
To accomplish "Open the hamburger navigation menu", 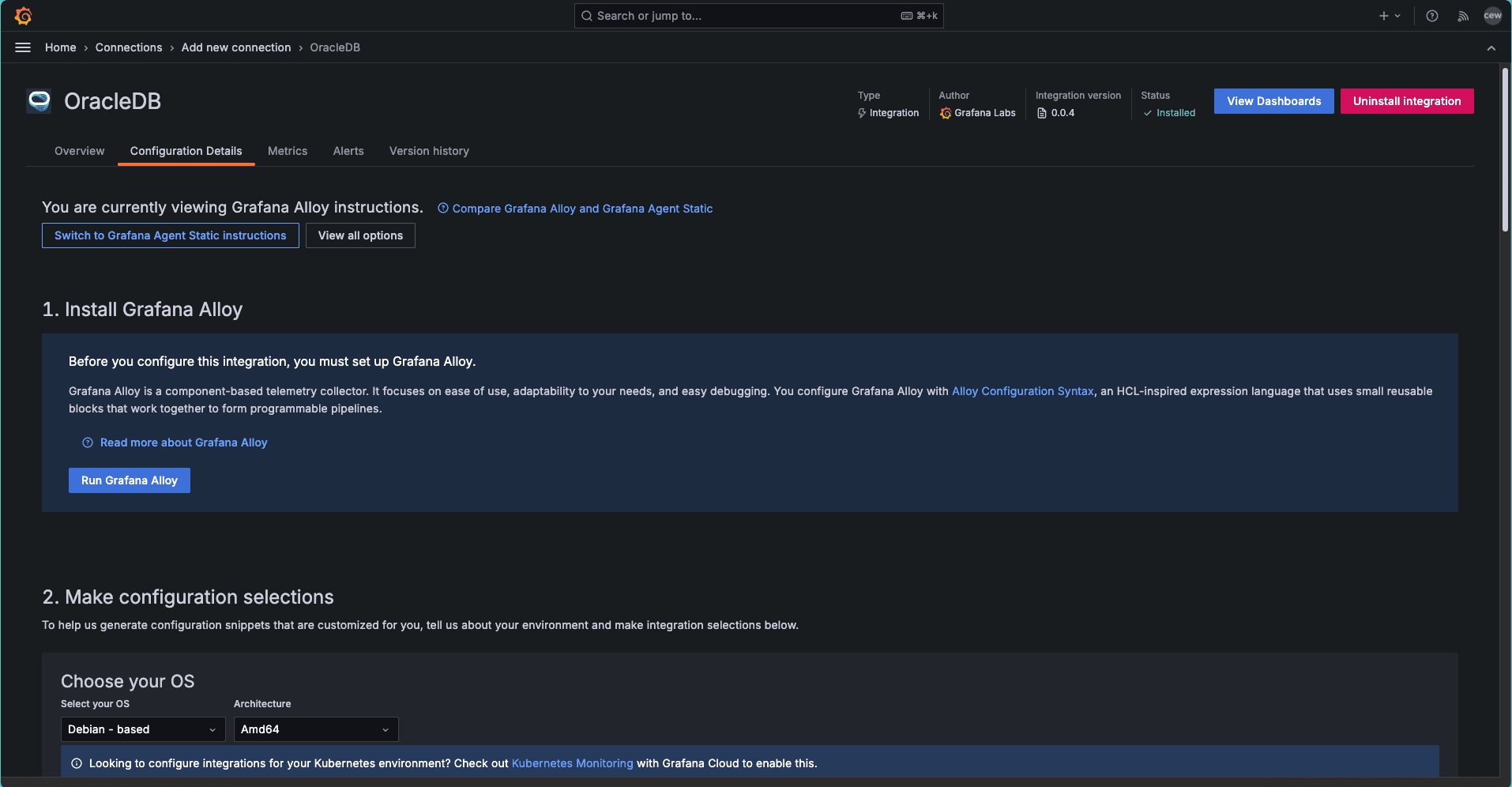I will pos(23,47).
